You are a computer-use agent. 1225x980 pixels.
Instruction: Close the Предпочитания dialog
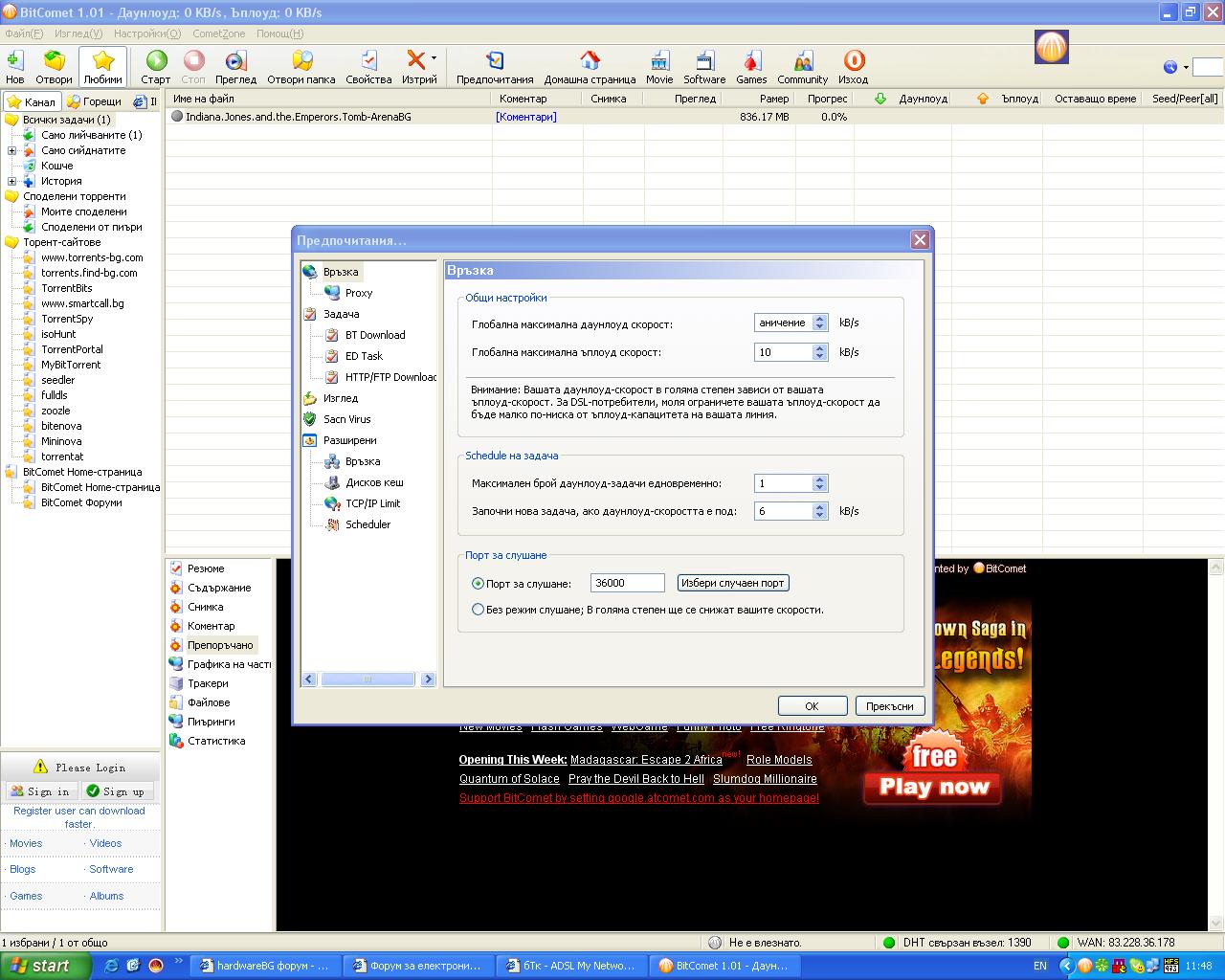(x=920, y=240)
